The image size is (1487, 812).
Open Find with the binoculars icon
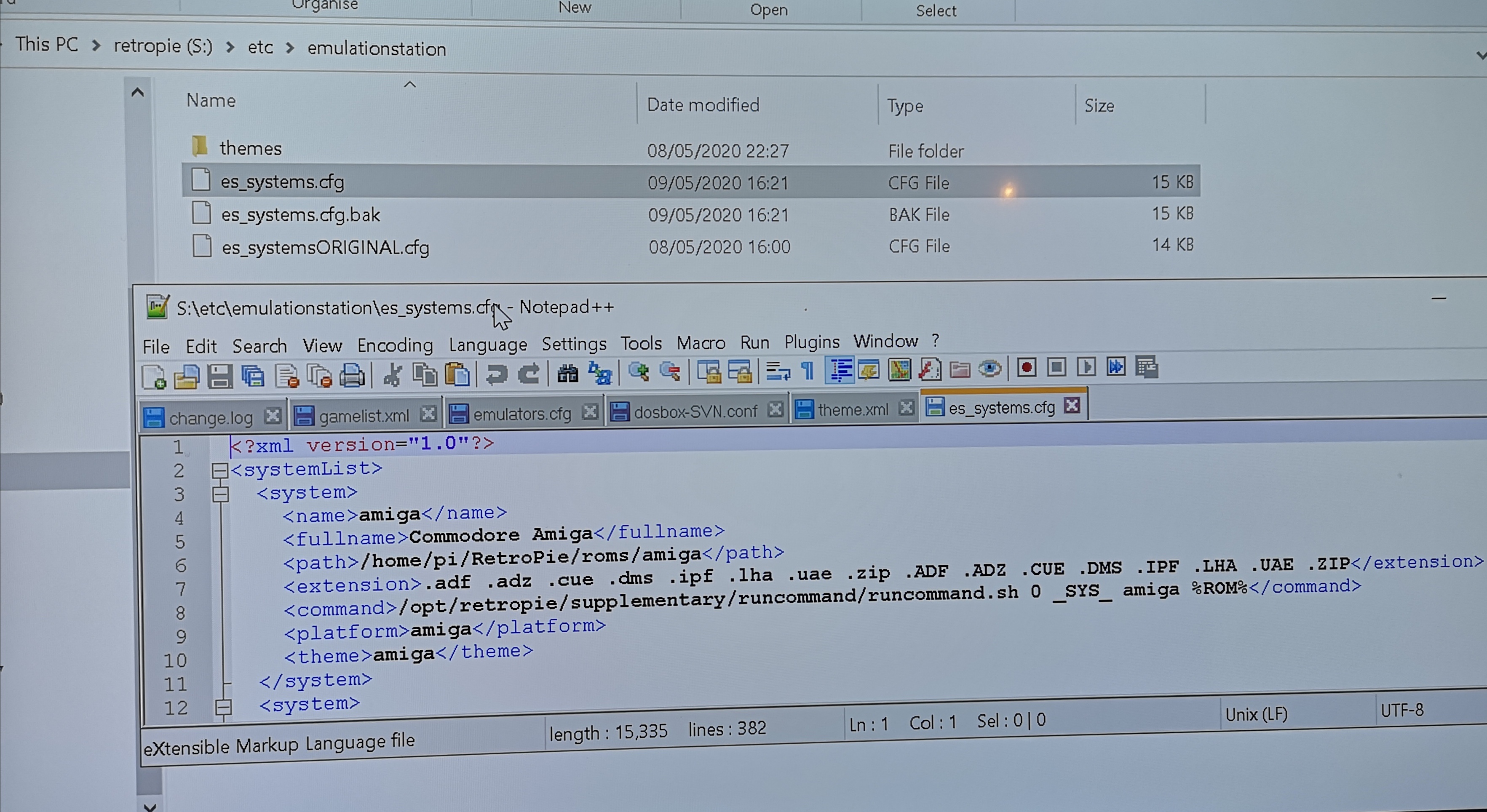[567, 373]
